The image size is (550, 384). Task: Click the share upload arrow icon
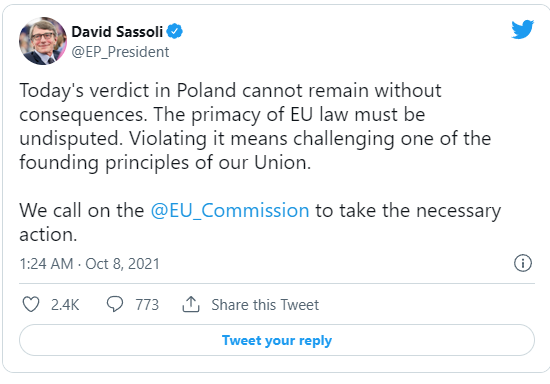click(x=191, y=304)
